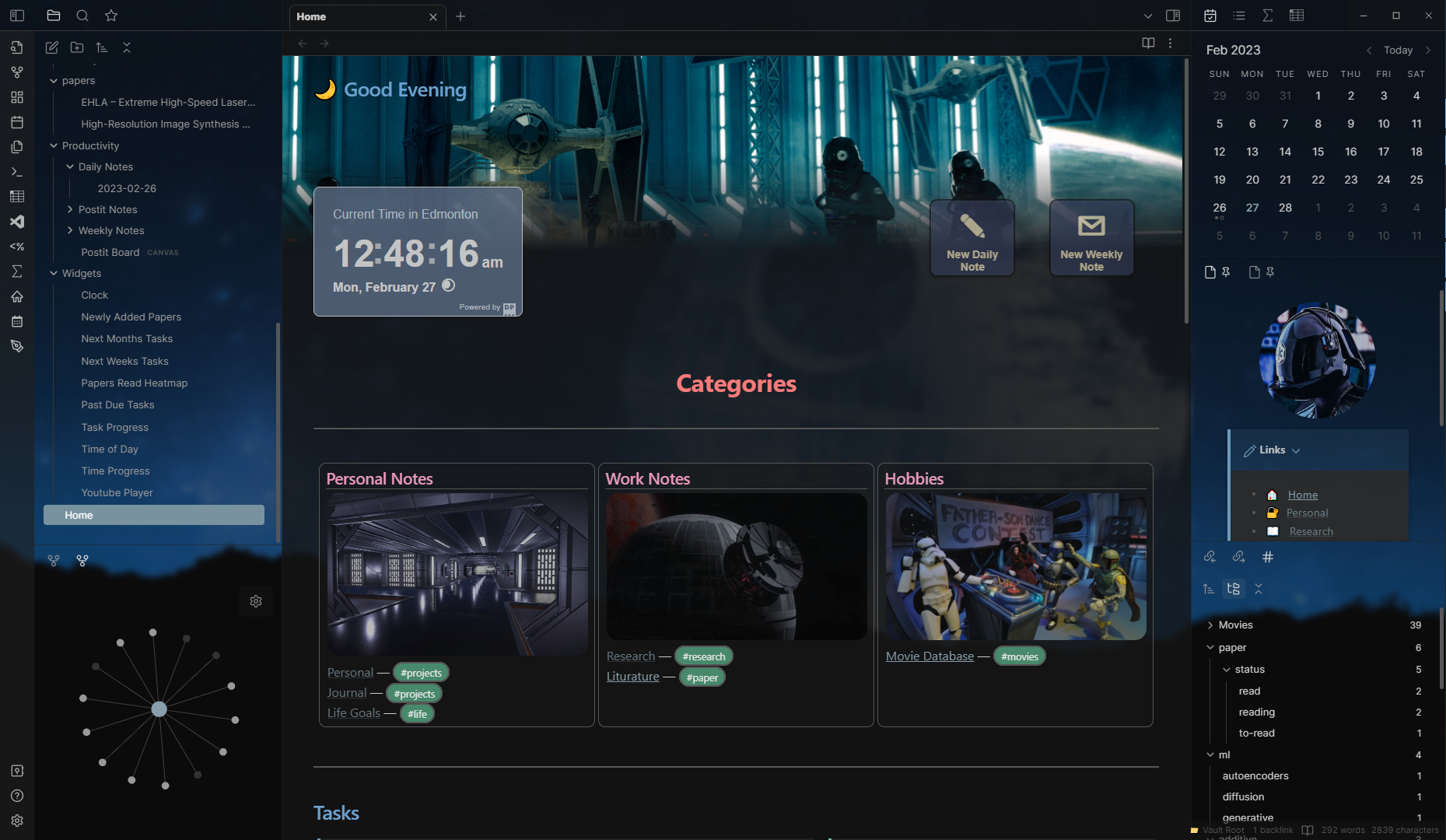The image size is (1446, 840).
Task: Open the tab list dropdown arrow
Action: (x=1148, y=16)
